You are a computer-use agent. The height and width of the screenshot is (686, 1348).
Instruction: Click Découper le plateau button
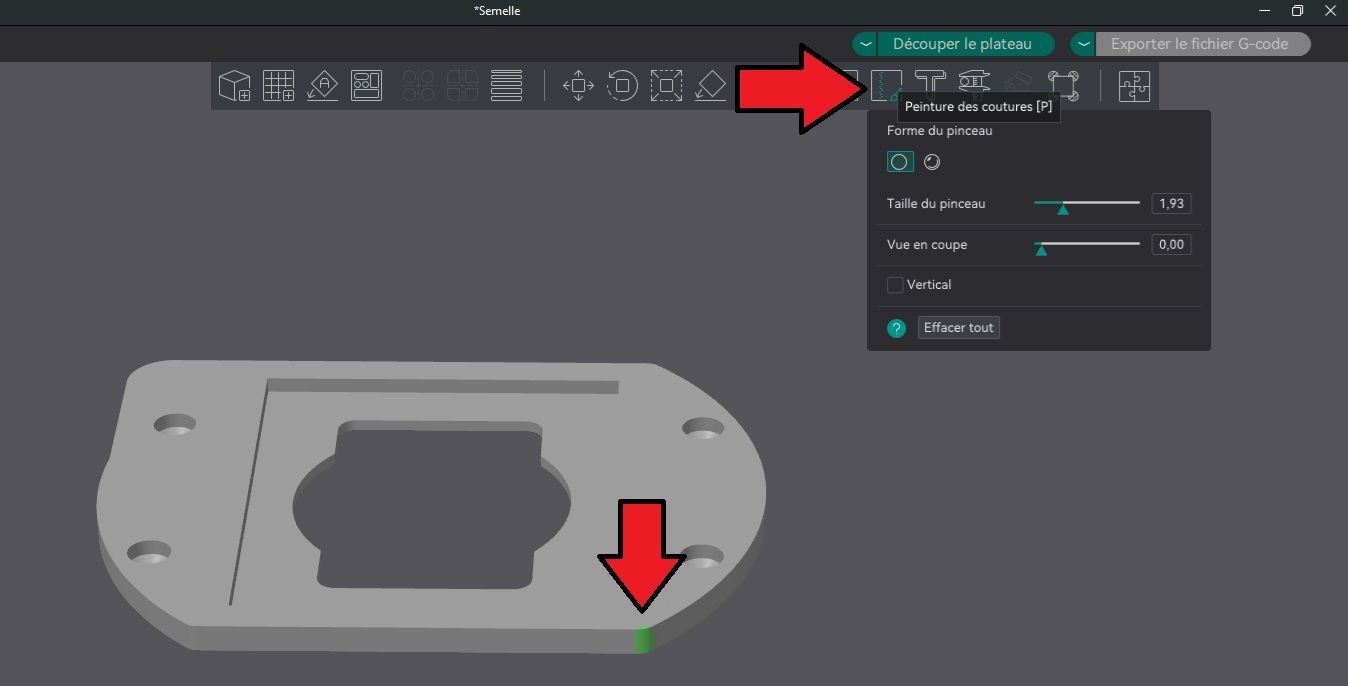coord(966,44)
